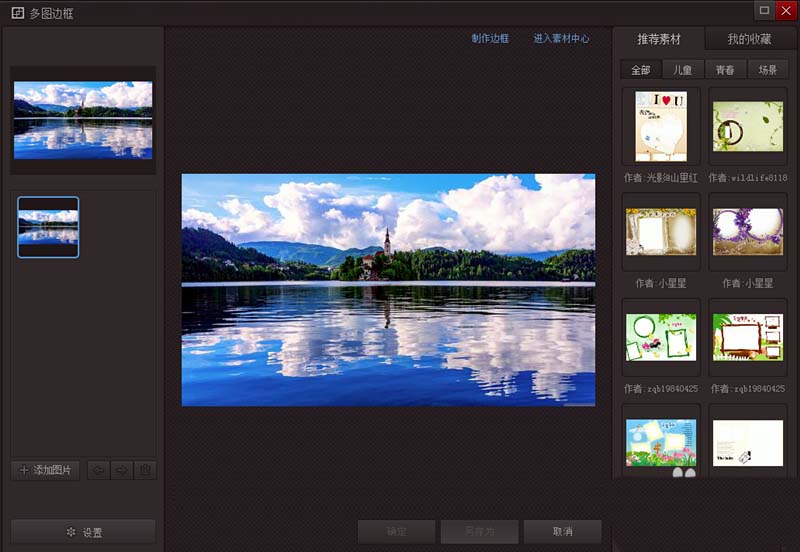This screenshot has height=552, width=800.
Task: Select the small lake picture in list
Action: tap(48, 227)
